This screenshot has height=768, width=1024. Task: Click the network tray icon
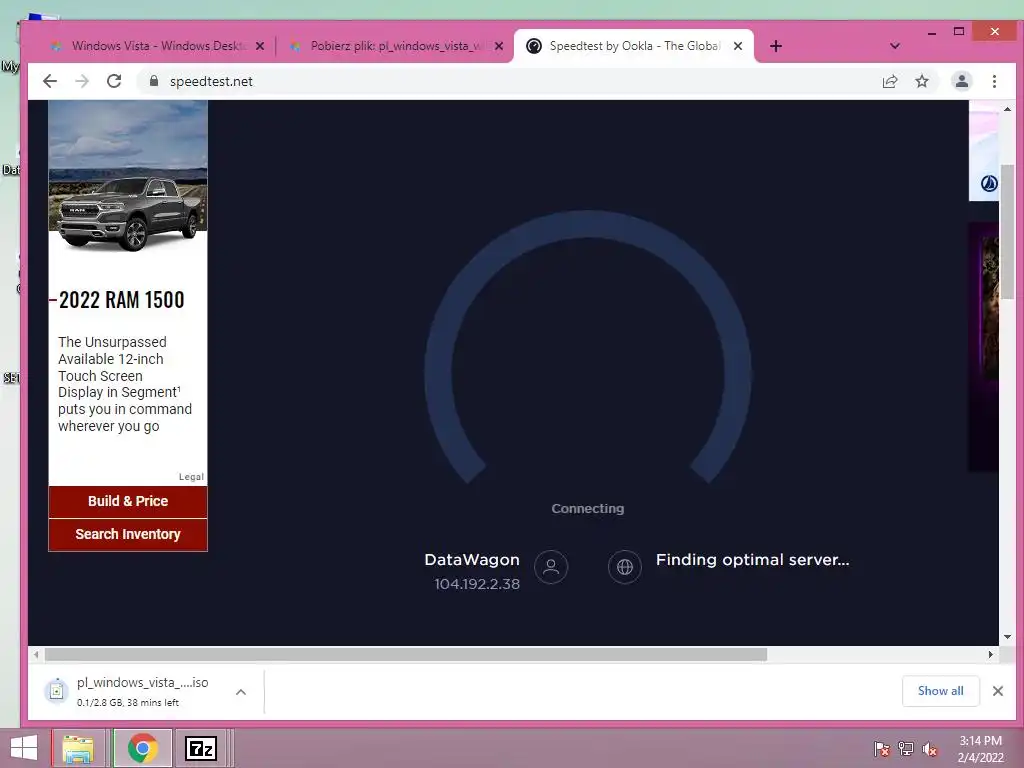pyautogui.click(x=906, y=748)
